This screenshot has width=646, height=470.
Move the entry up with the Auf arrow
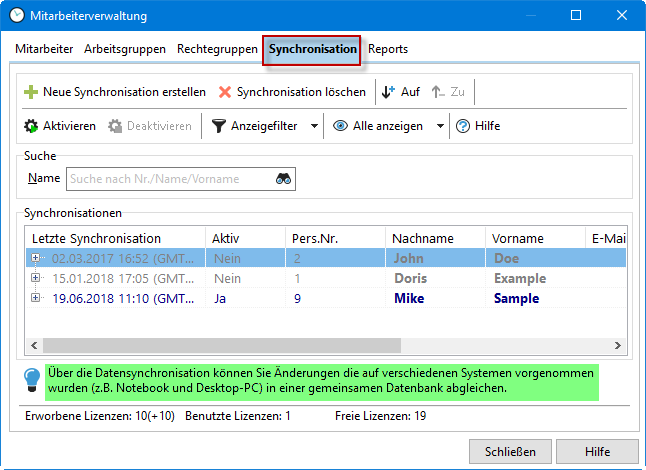click(390, 92)
